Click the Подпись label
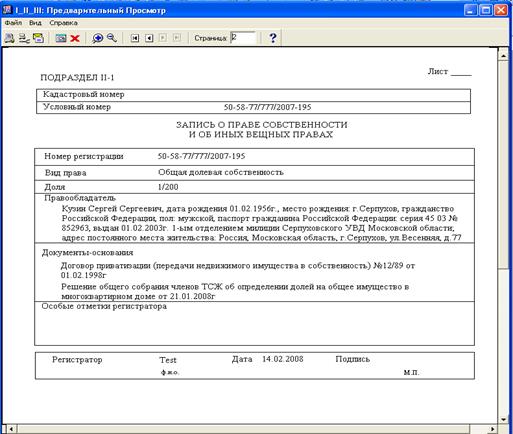The height and width of the screenshot is (434, 513). tap(353, 359)
